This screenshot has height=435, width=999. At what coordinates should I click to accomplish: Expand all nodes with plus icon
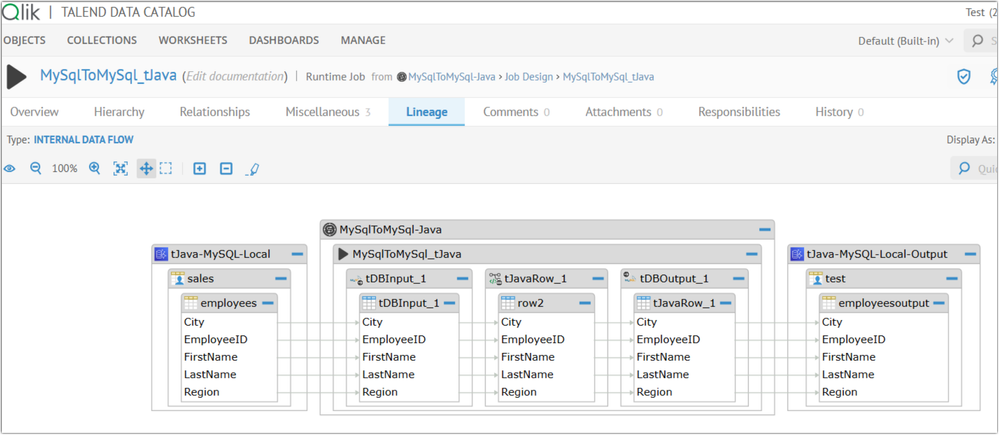[x=199, y=169]
